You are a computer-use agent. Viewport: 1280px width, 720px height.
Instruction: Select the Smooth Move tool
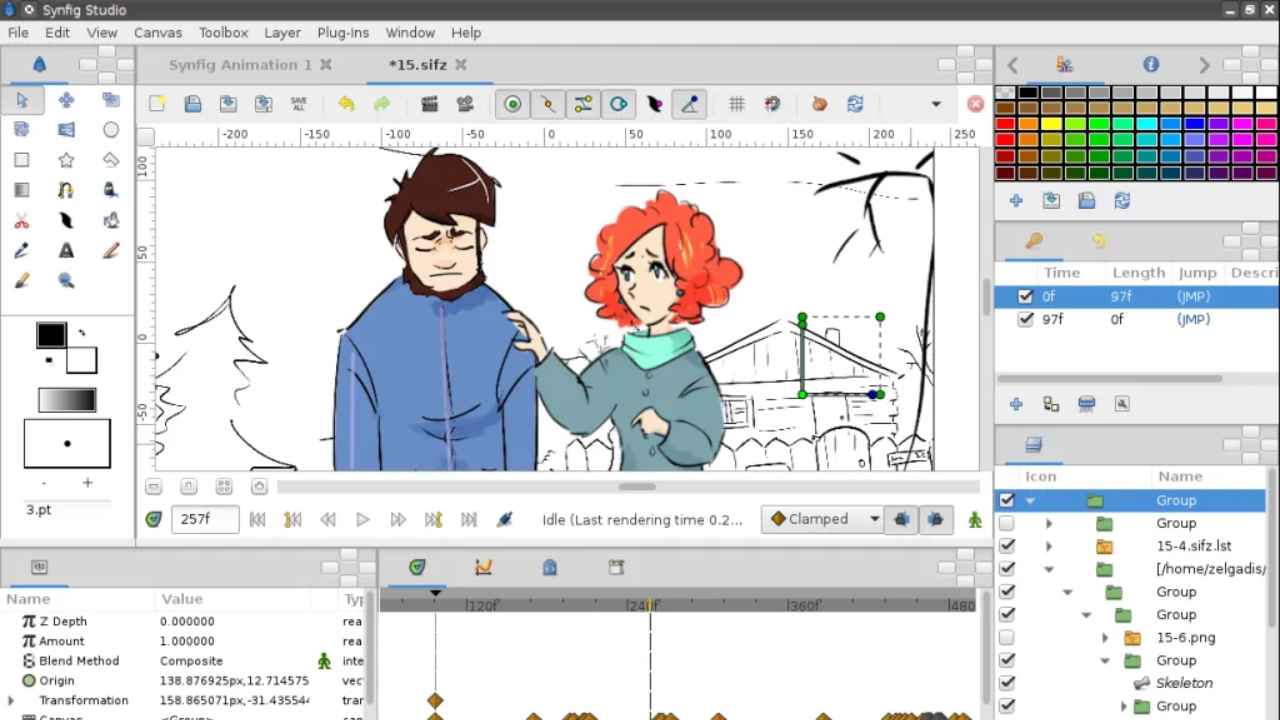[66, 100]
